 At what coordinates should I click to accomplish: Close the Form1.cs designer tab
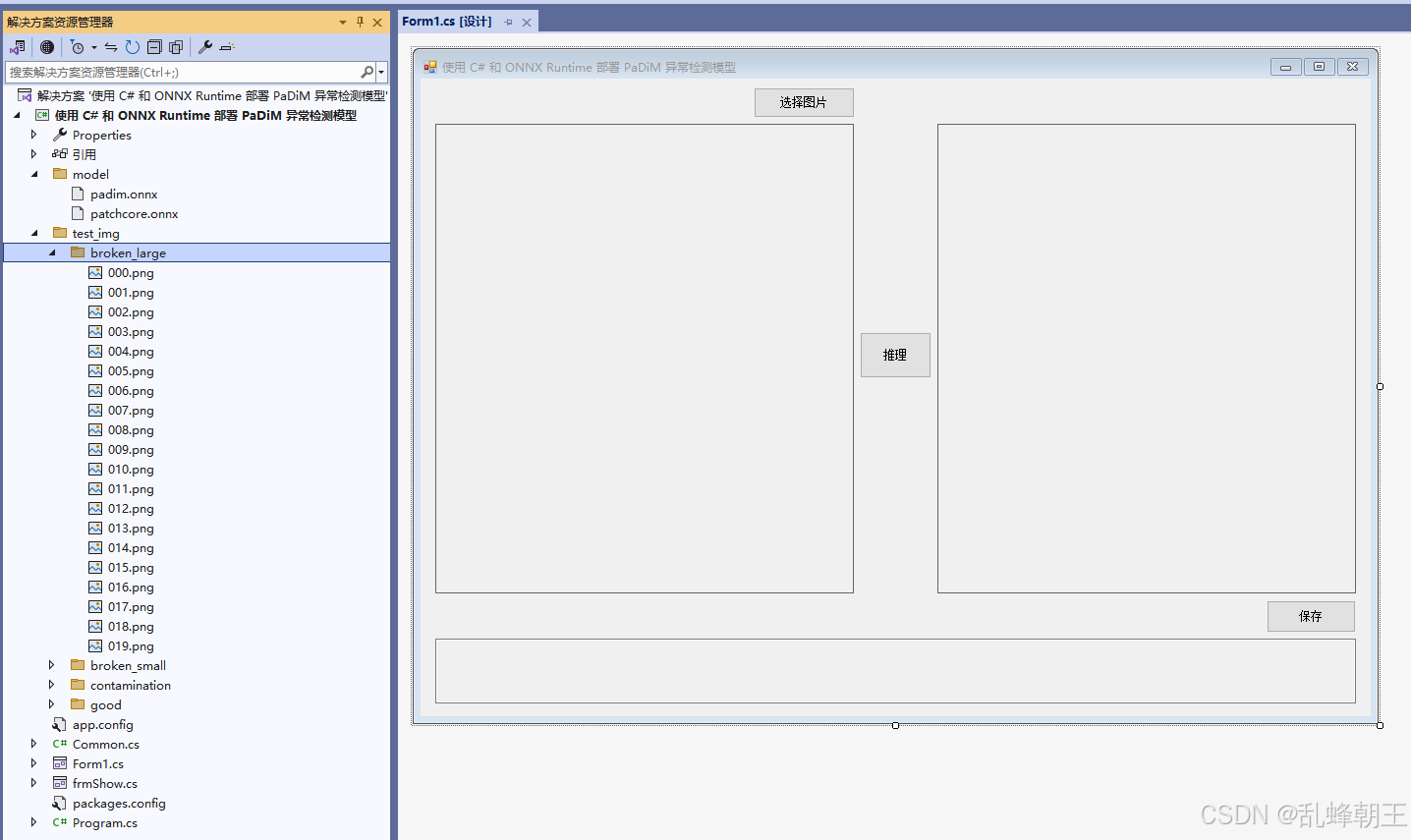click(527, 22)
